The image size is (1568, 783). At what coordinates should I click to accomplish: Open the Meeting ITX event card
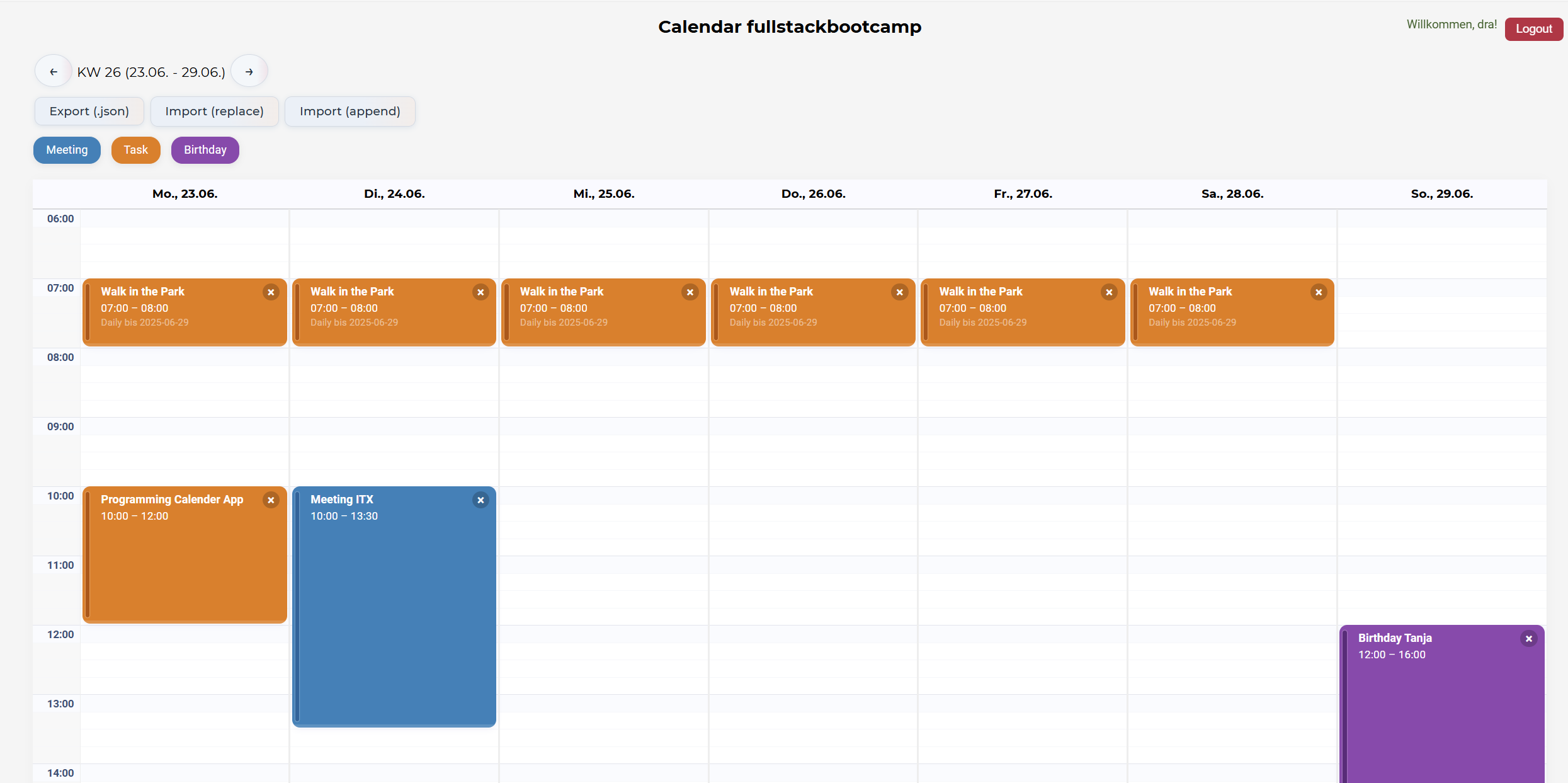[394, 607]
